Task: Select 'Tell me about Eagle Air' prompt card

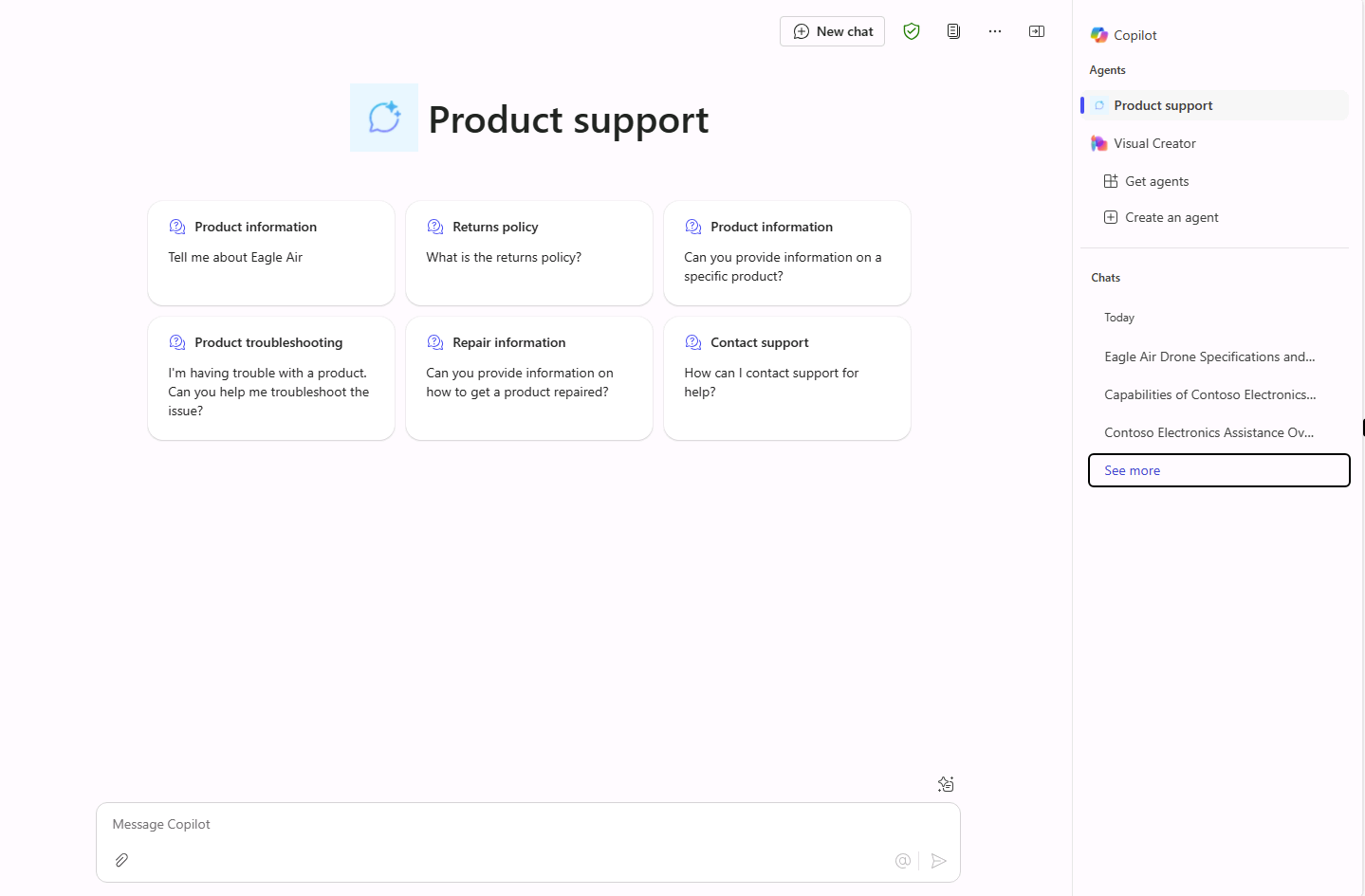Action: click(x=271, y=253)
